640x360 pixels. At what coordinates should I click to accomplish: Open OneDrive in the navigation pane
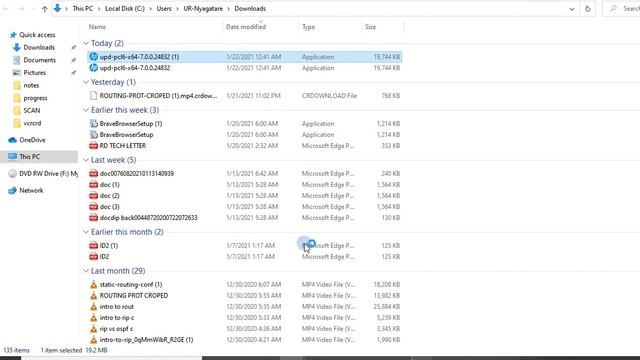click(32, 140)
